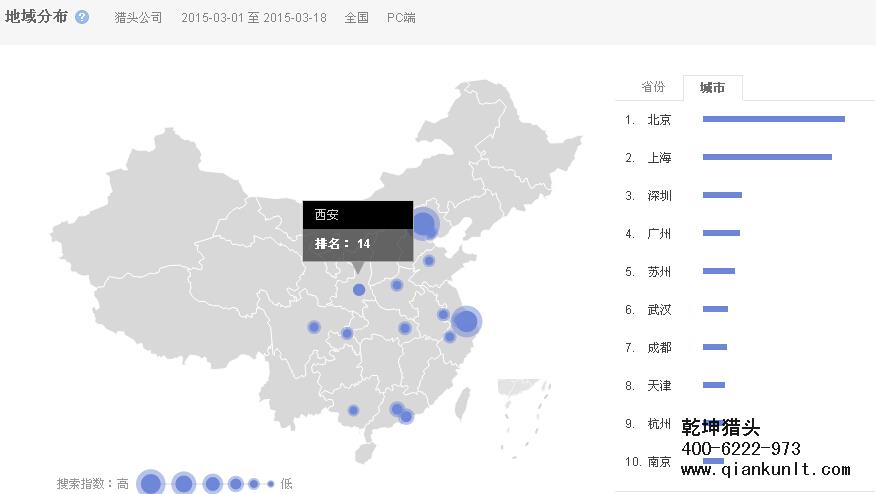The image size is (876, 494).
Task: Click the 西安 bubble under the tooltip pointer
Action: (359, 289)
